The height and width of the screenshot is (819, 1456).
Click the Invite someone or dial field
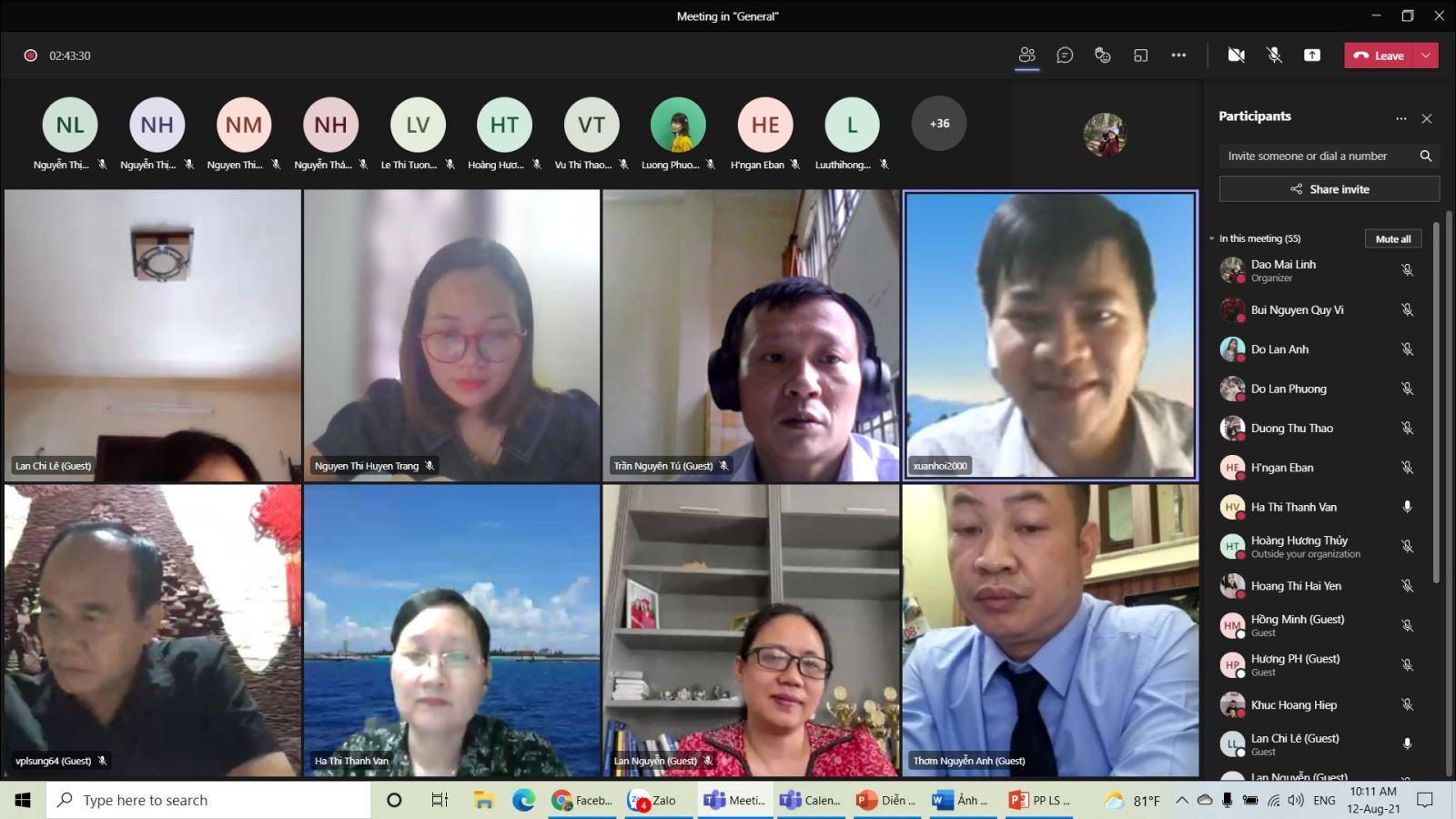1315,157
